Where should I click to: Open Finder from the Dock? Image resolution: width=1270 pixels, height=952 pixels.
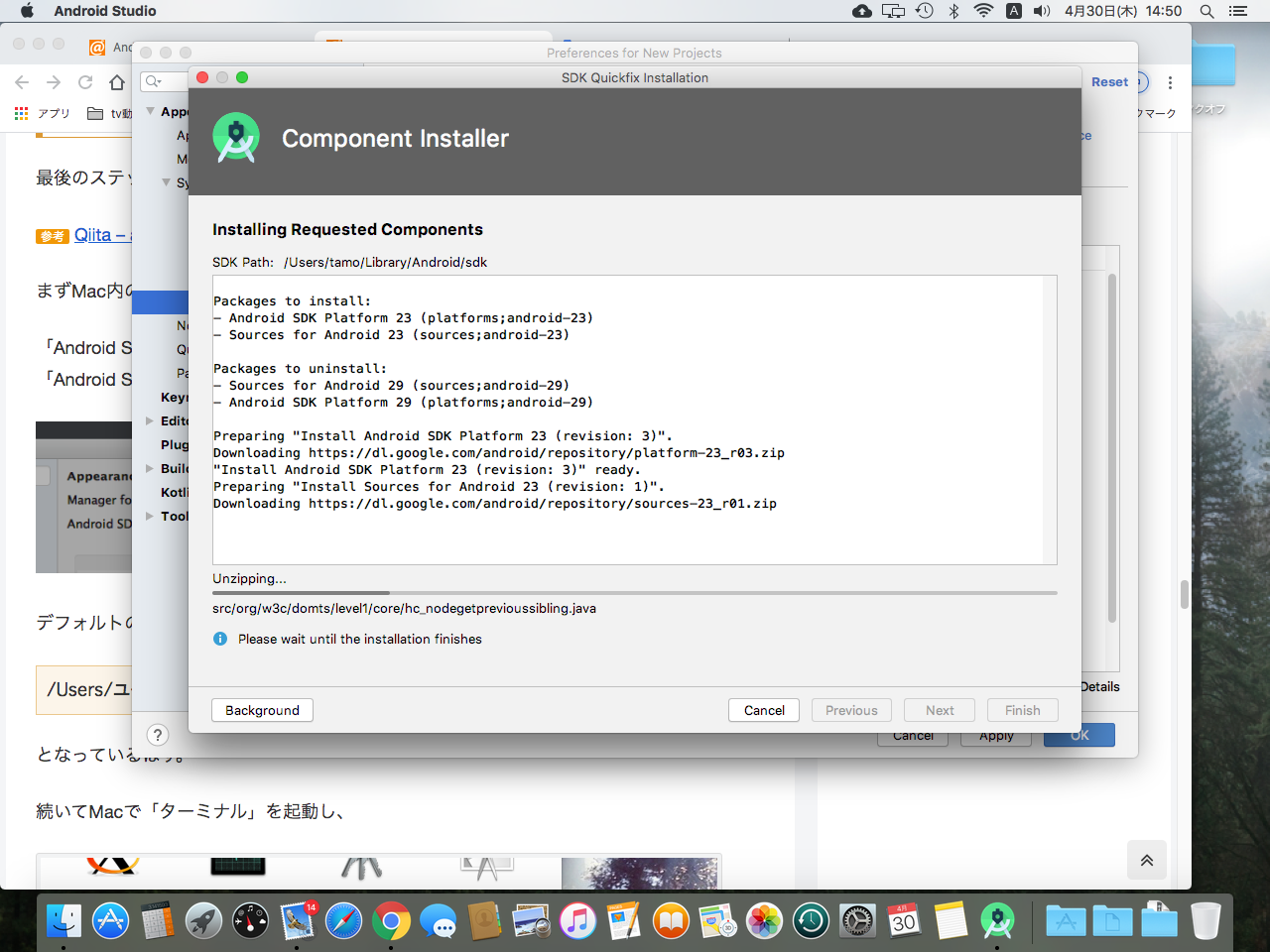click(x=64, y=921)
